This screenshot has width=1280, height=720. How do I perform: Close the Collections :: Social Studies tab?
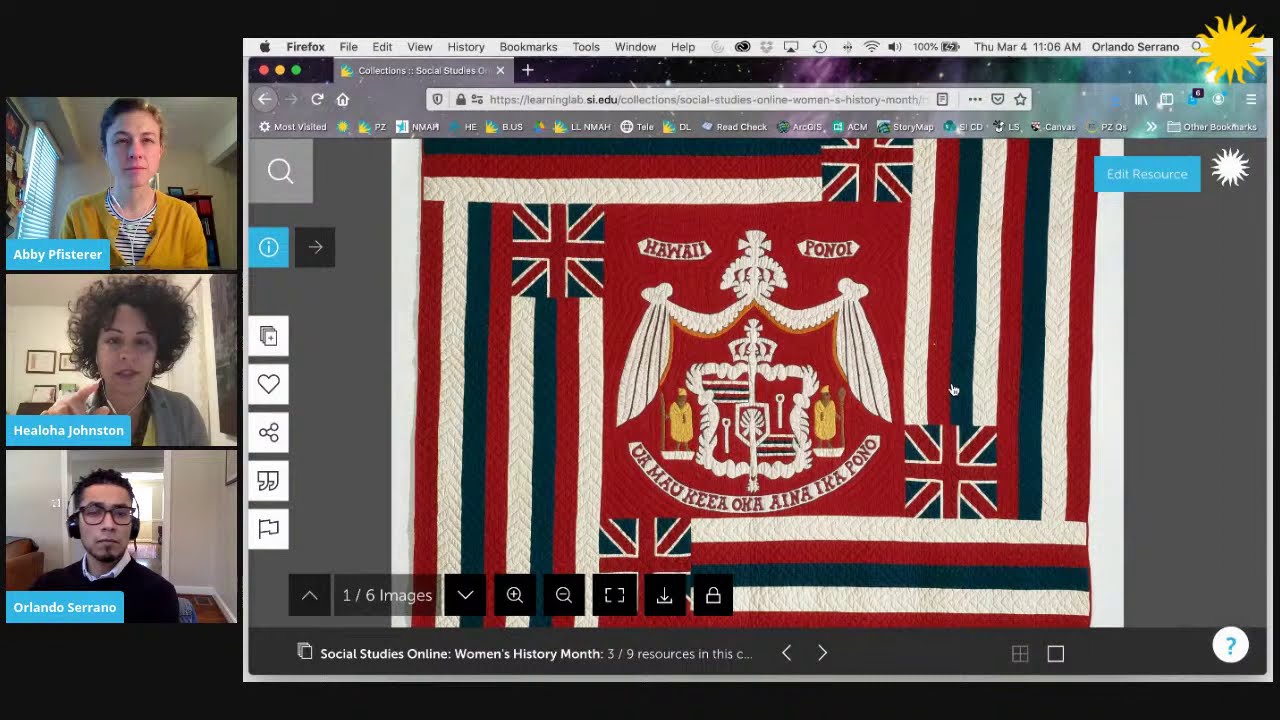(500, 71)
